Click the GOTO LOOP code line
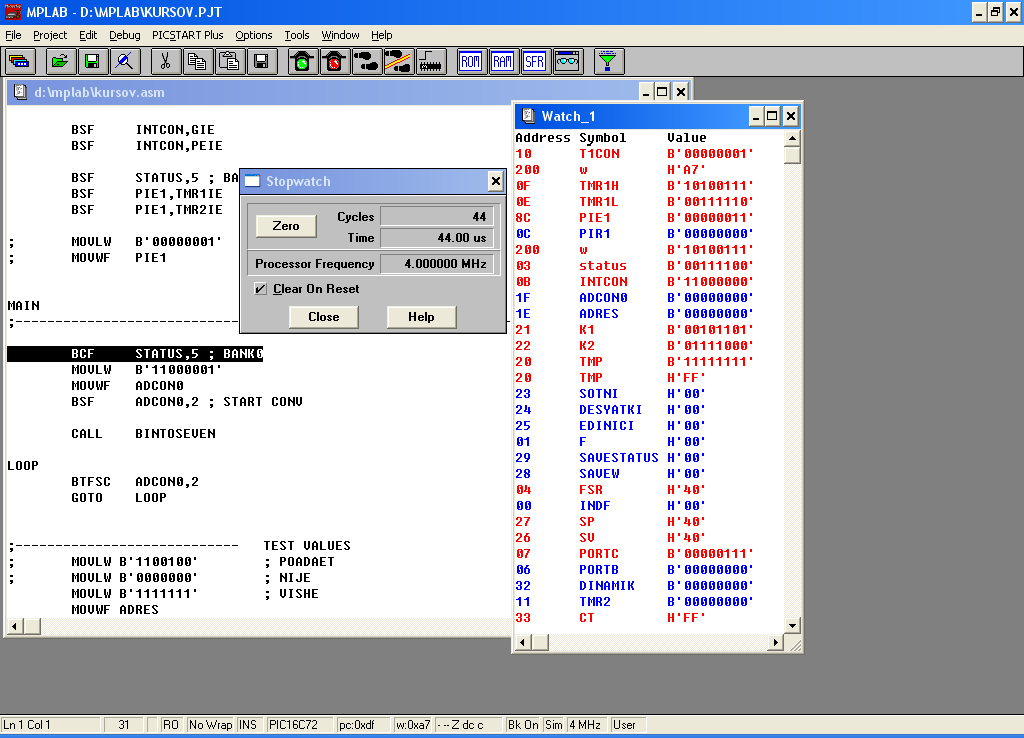This screenshot has height=738, width=1024. [120, 498]
